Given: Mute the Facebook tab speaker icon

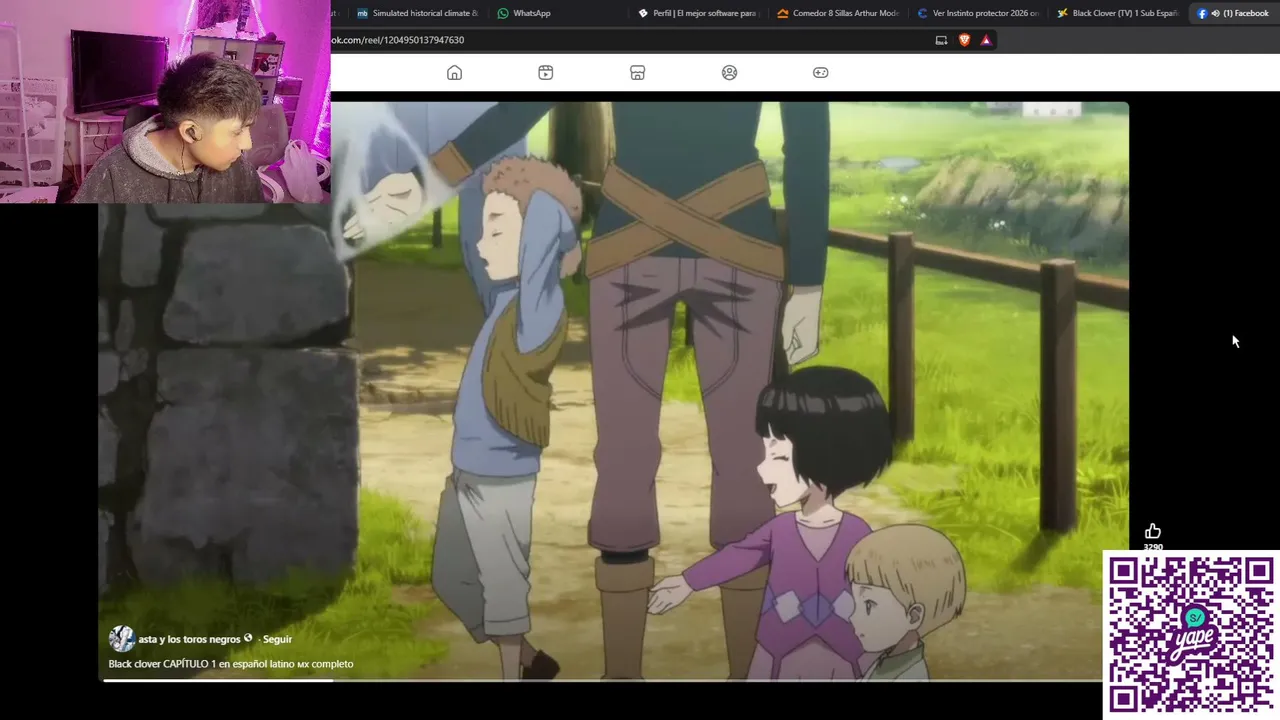Looking at the screenshot, I should [1214, 13].
